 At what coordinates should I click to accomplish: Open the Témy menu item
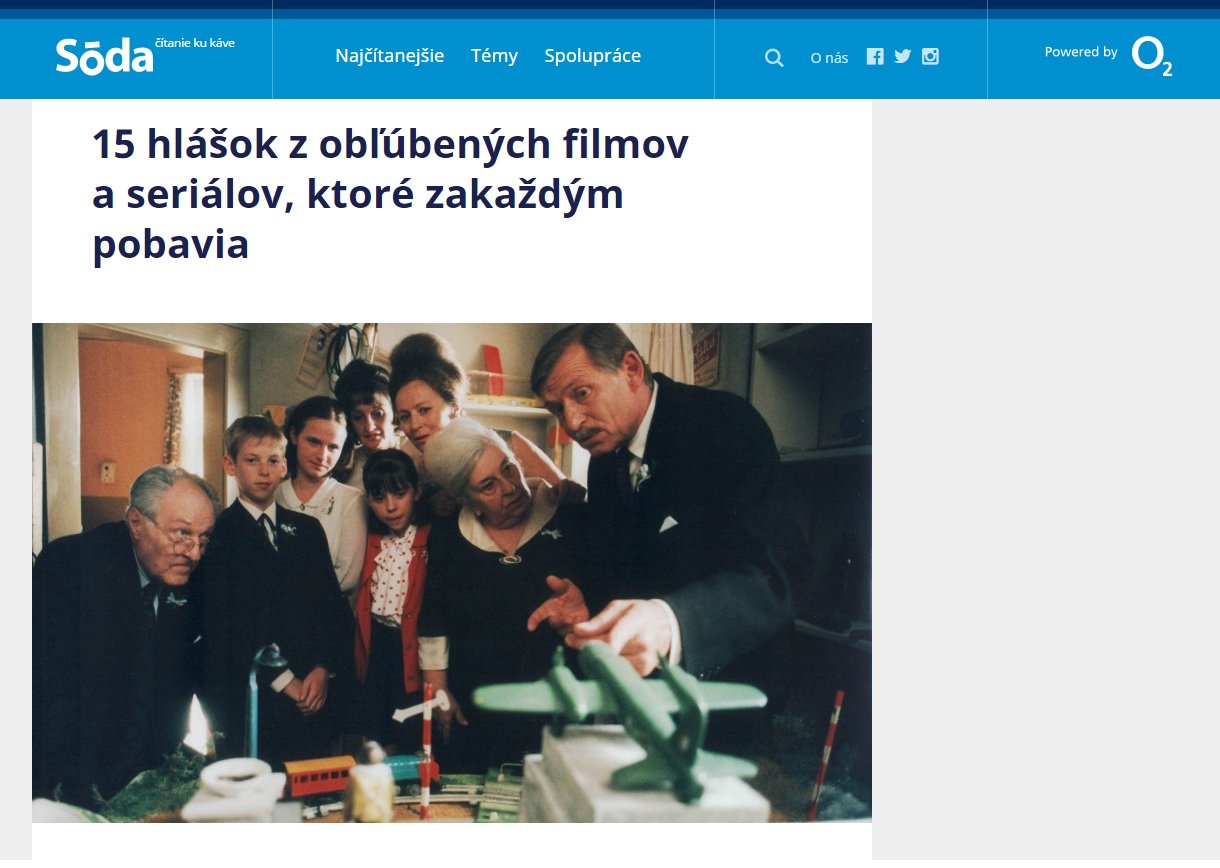tap(494, 56)
